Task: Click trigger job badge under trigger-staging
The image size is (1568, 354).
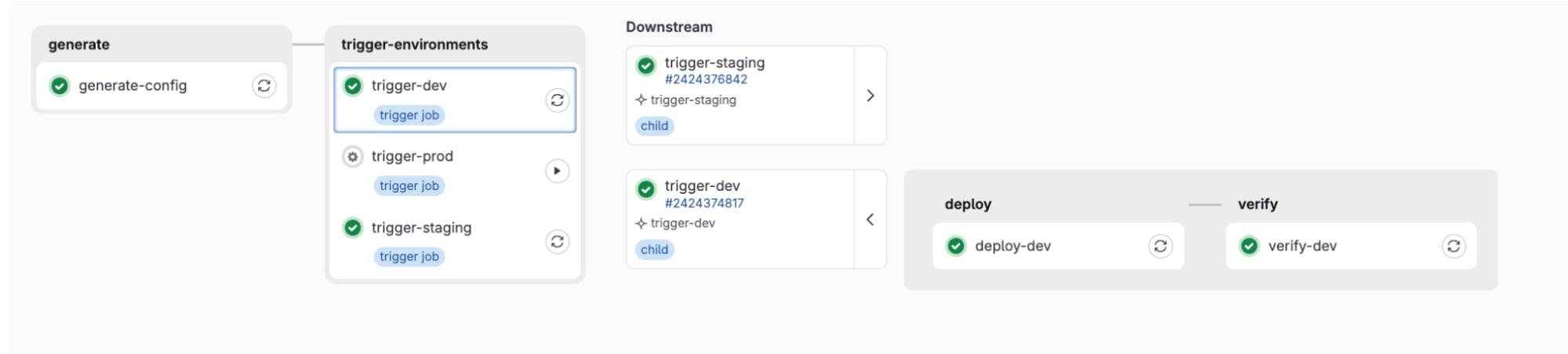Action: point(409,257)
